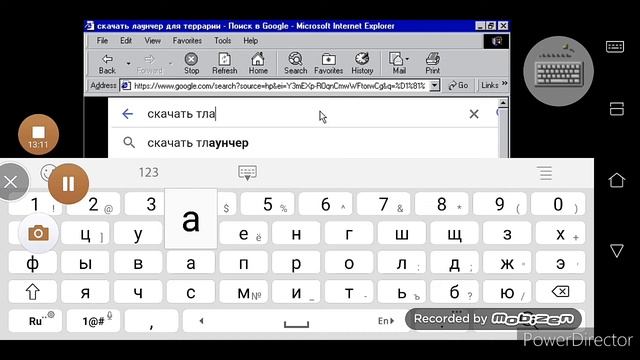This screenshot has height=360, width=640.
Task: Tap the 'л' key
Action: click(x=402, y=263)
